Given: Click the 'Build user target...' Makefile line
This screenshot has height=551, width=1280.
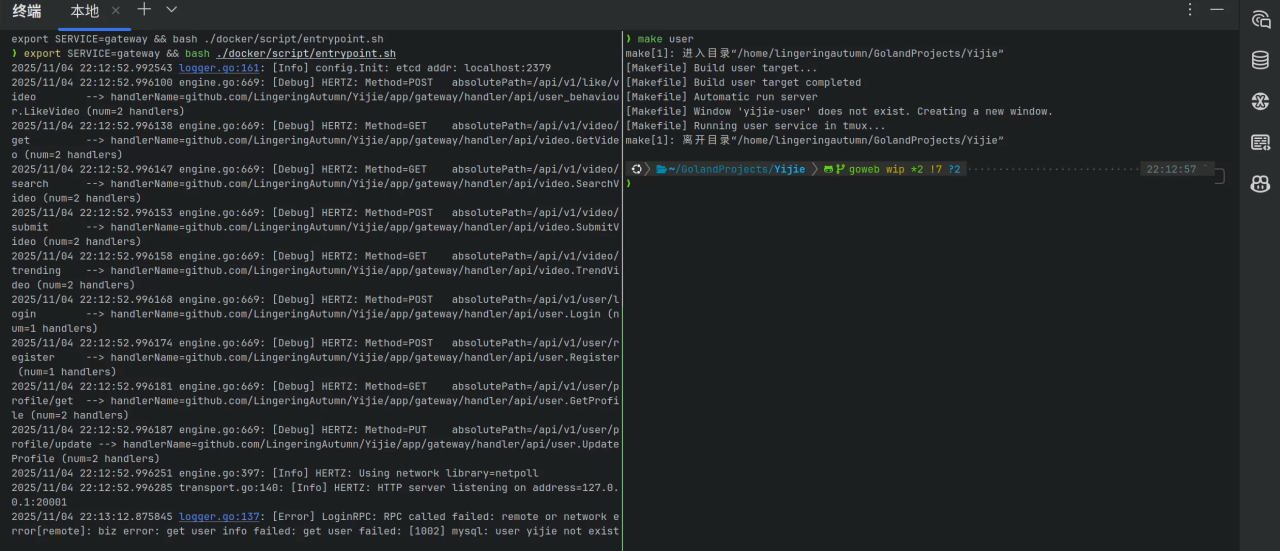Looking at the screenshot, I should coord(721,68).
